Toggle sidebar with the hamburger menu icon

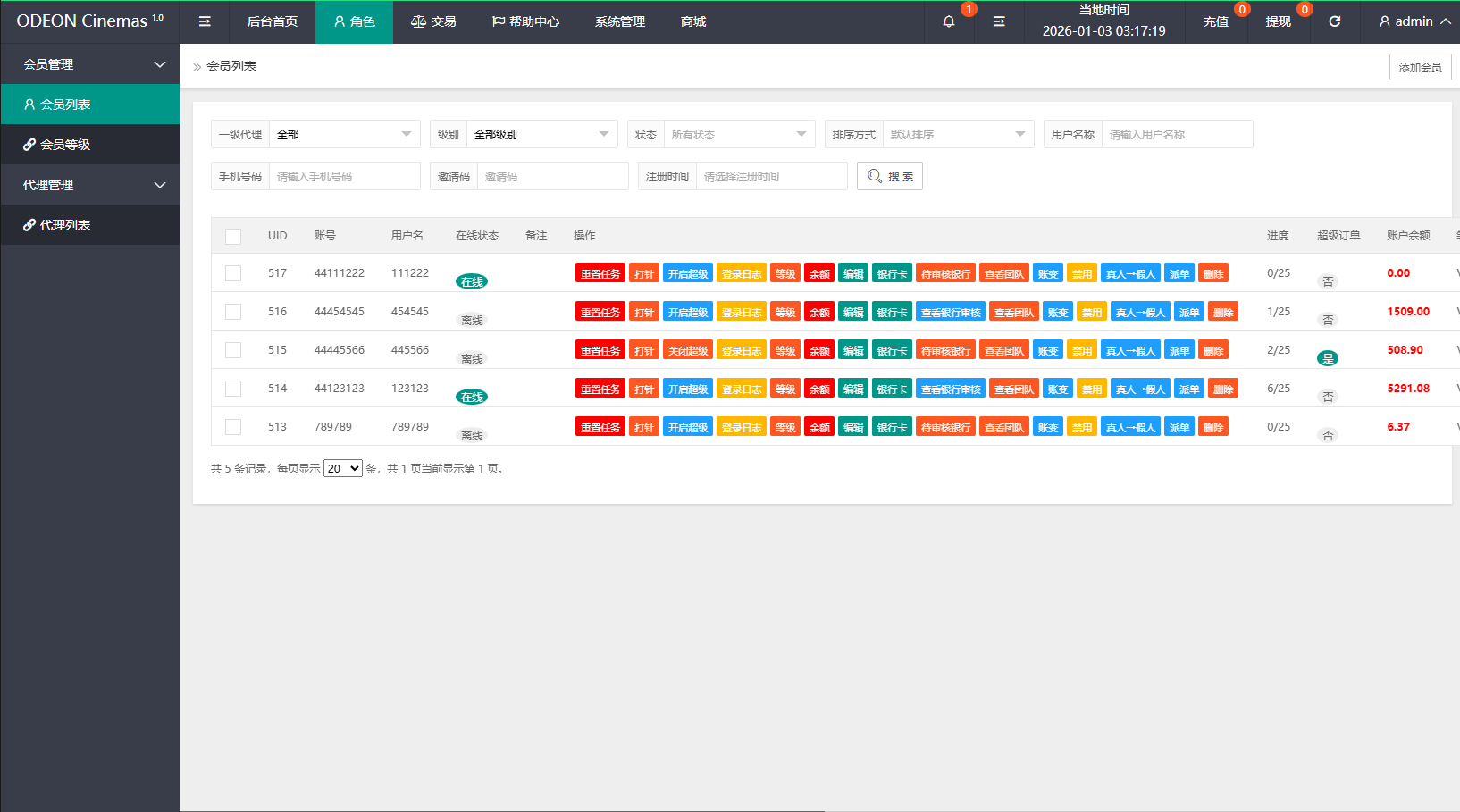point(205,21)
